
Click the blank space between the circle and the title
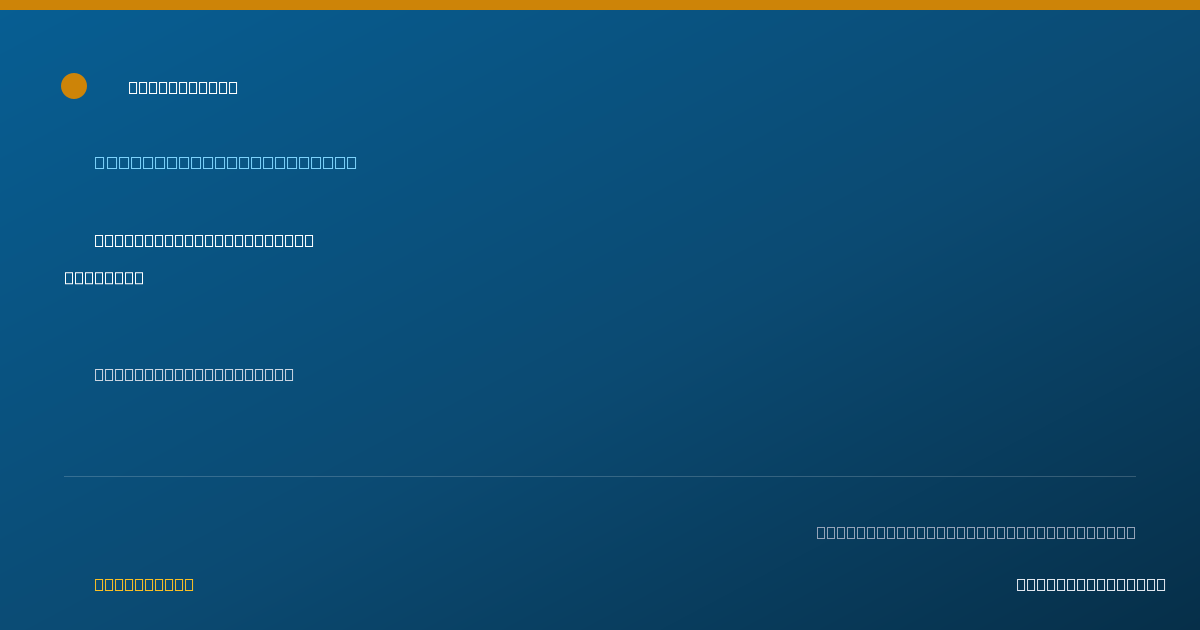107,86
